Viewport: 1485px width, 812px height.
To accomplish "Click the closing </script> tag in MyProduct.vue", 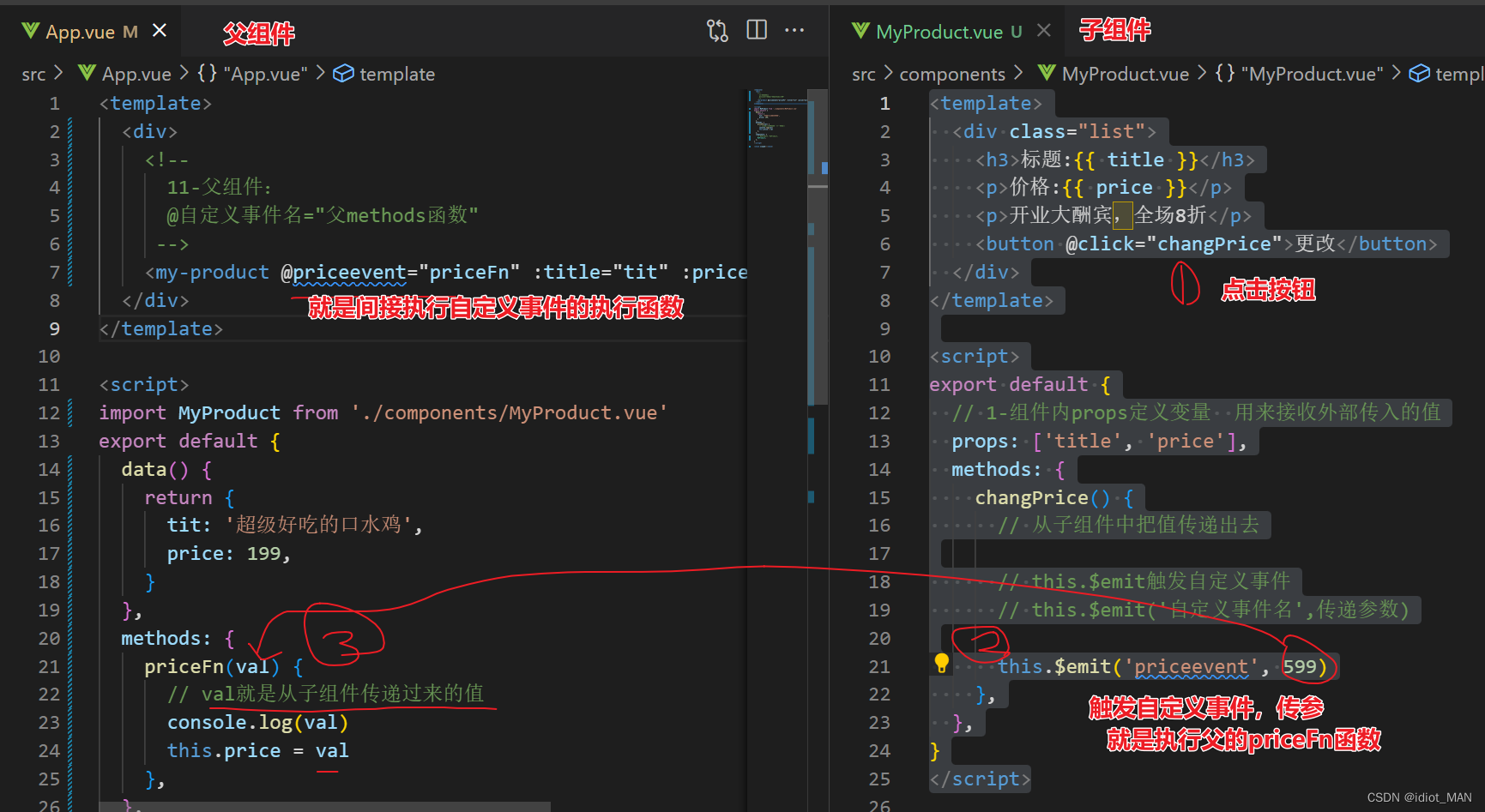I will [x=981, y=779].
